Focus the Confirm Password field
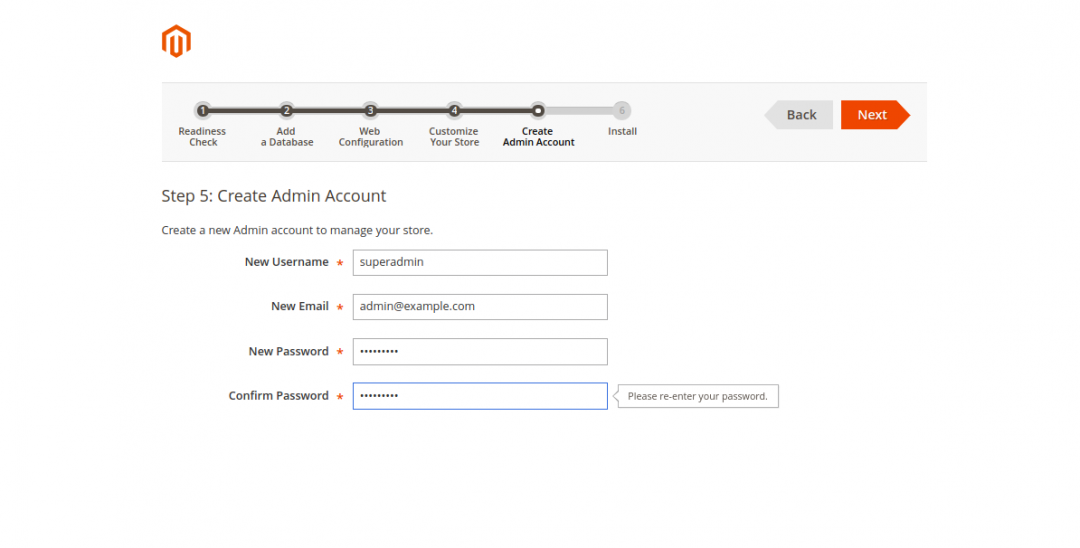The image size is (1080, 548). [480, 396]
